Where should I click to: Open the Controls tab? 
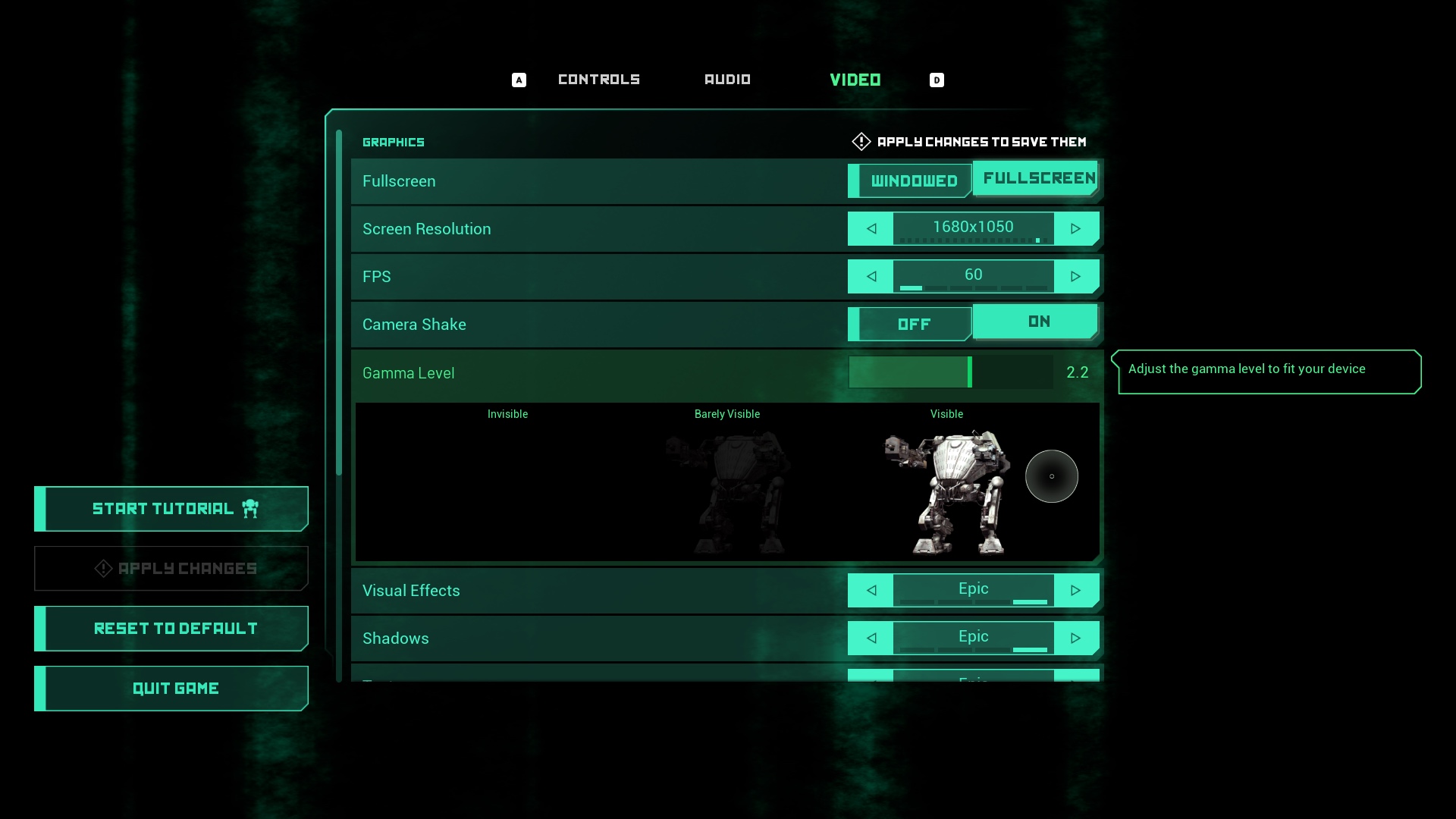(598, 79)
